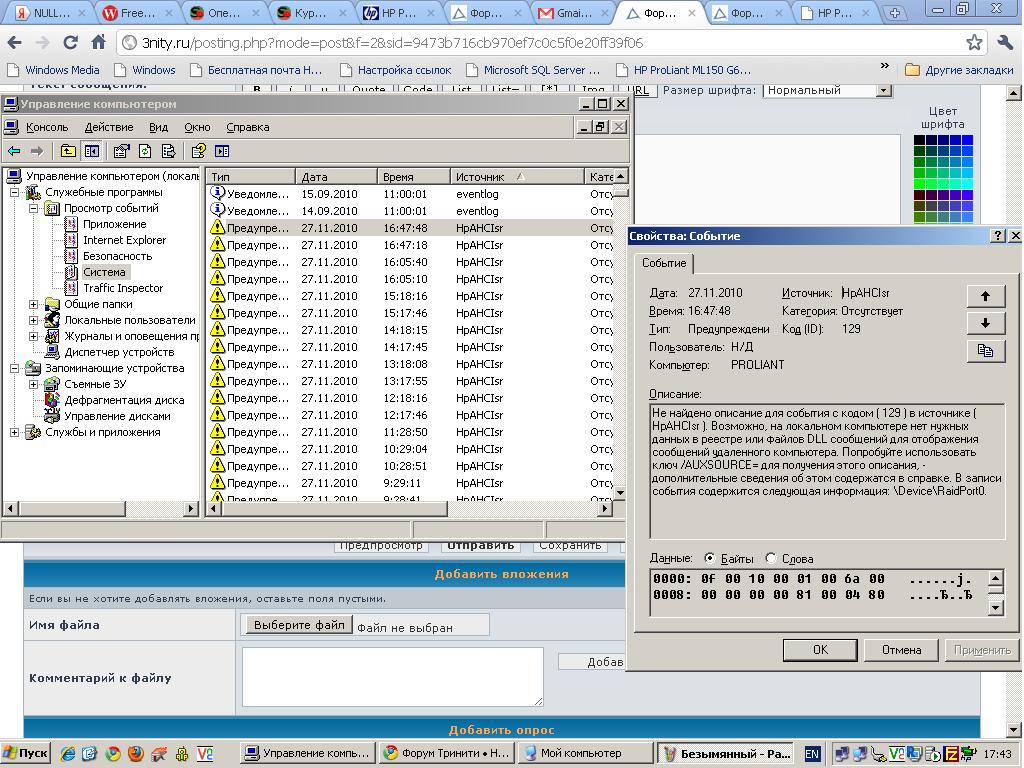The height and width of the screenshot is (768, 1024).
Task: Expand the Общие папки tree node
Action: tap(33, 304)
